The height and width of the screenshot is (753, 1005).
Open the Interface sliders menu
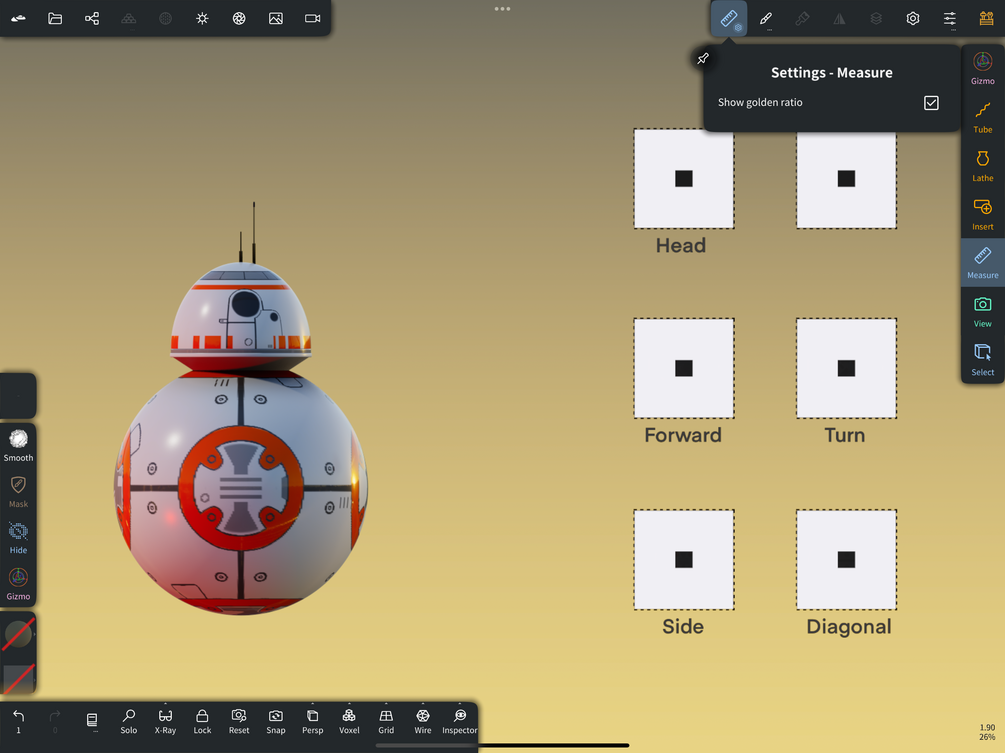[950, 19]
